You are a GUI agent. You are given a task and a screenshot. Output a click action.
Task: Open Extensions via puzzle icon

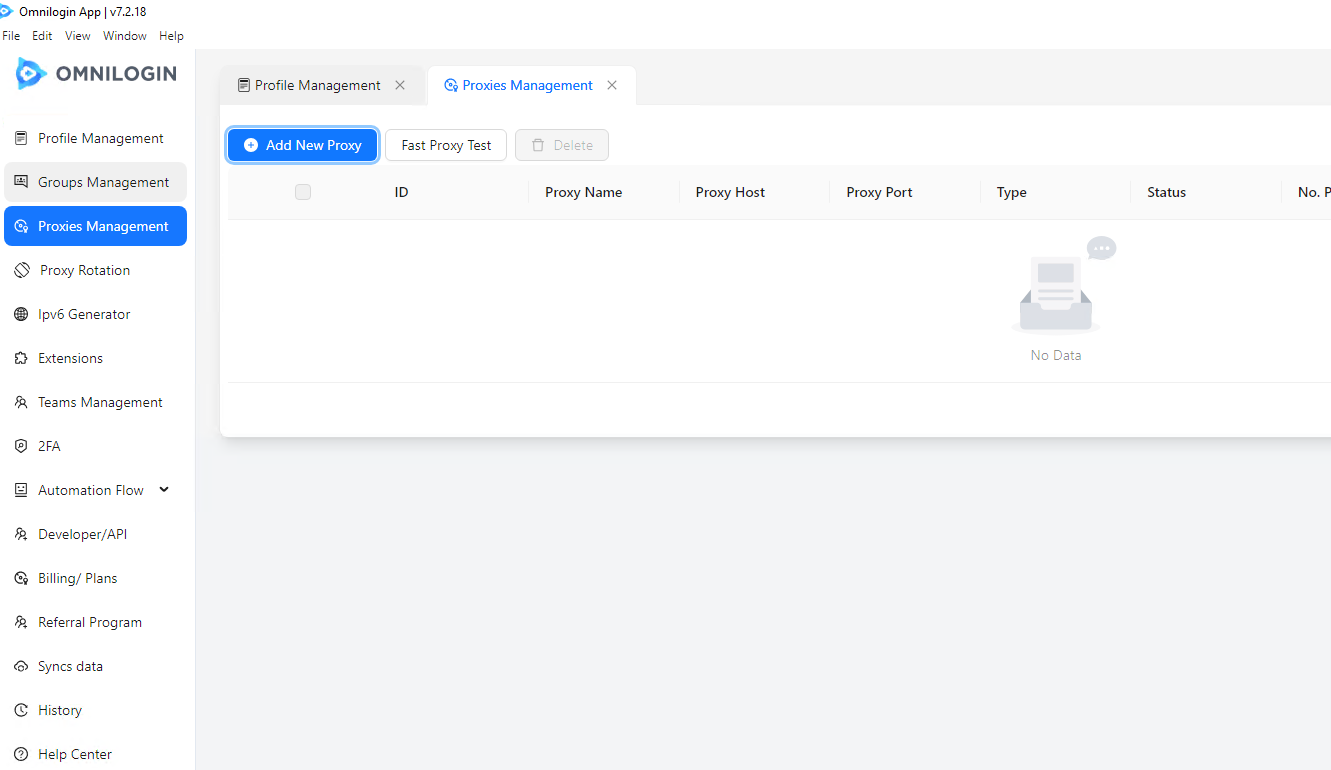pyautogui.click(x=21, y=358)
